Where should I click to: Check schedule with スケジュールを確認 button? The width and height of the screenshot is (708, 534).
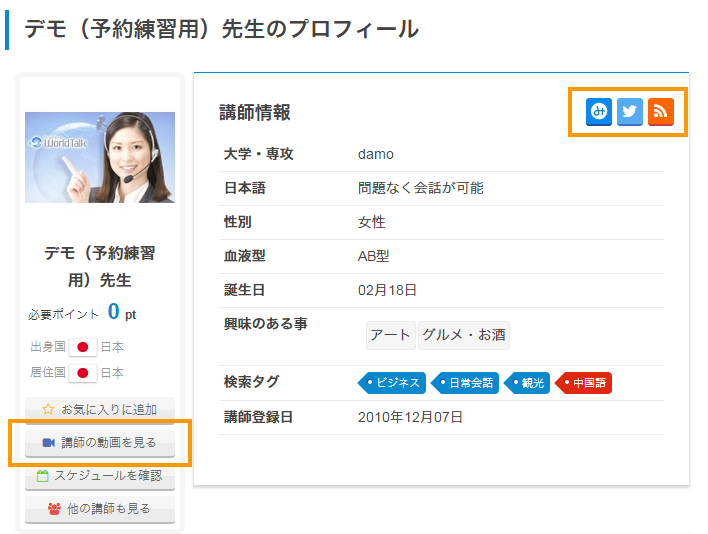click(x=100, y=476)
